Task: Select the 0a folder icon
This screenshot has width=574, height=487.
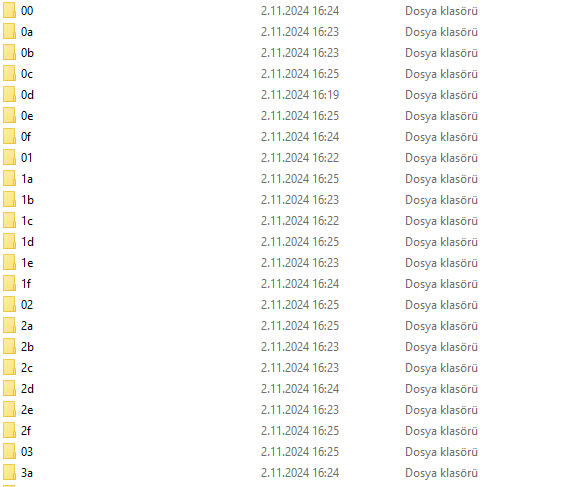Action: (10, 31)
